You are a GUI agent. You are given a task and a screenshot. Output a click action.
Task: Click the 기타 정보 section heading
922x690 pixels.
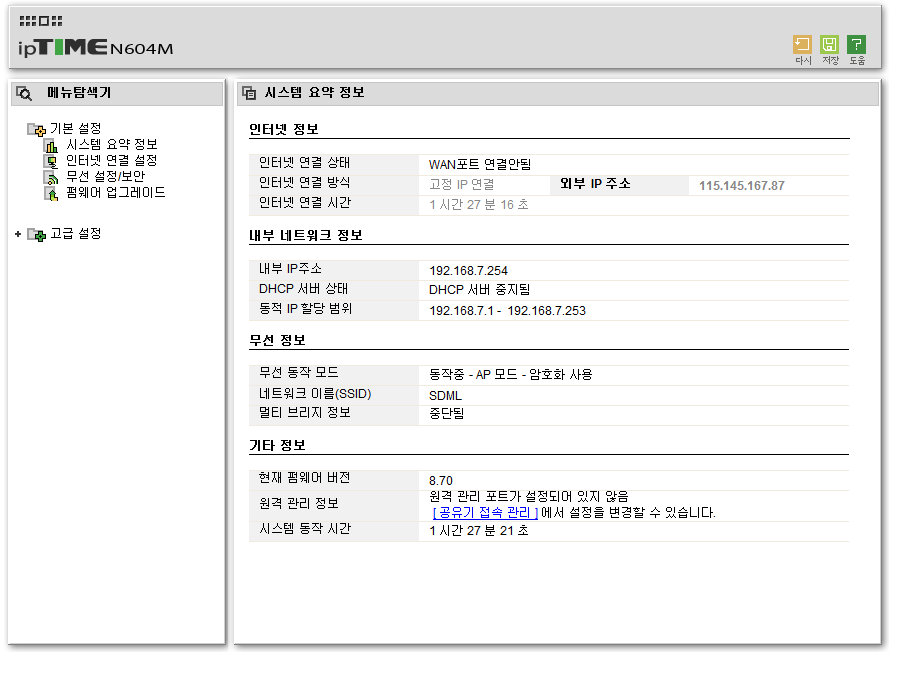(x=277, y=445)
